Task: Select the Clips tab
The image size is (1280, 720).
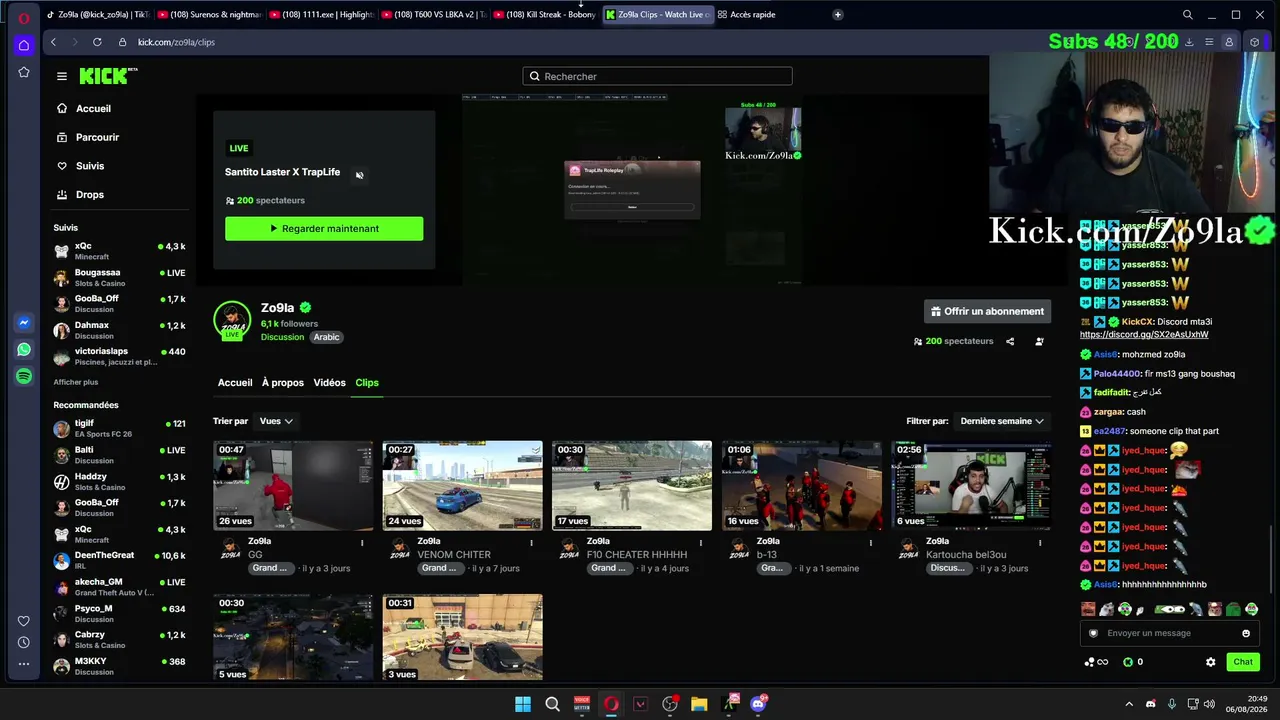Action: coord(367,383)
